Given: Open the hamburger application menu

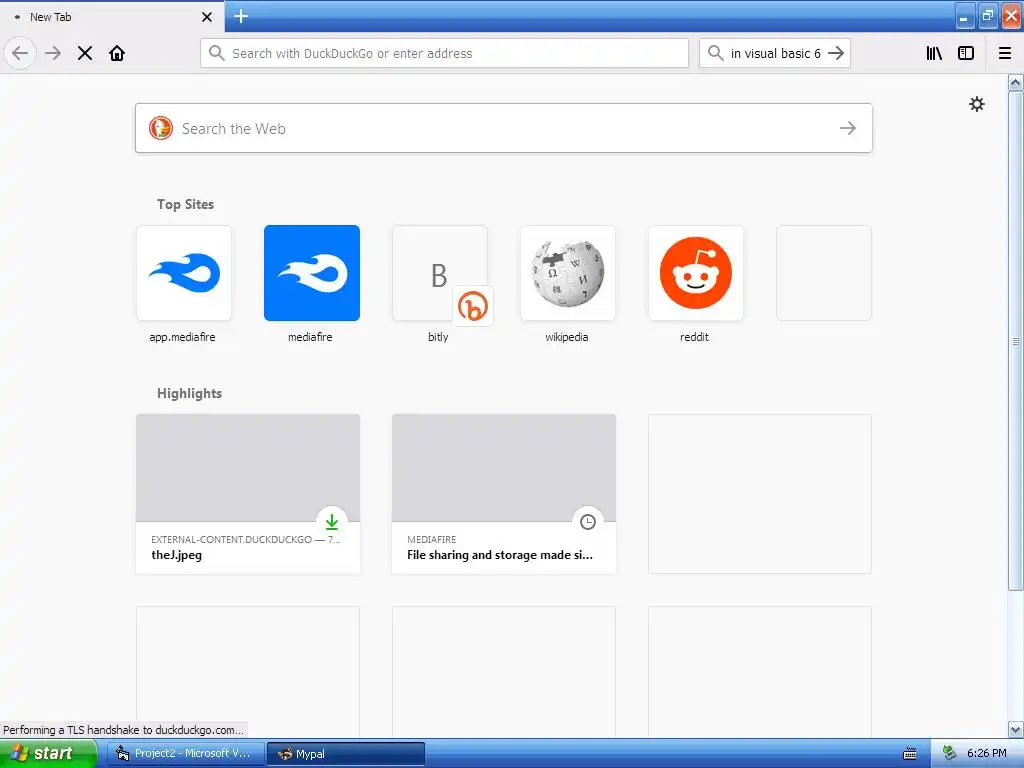Looking at the screenshot, I should point(1005,53).
